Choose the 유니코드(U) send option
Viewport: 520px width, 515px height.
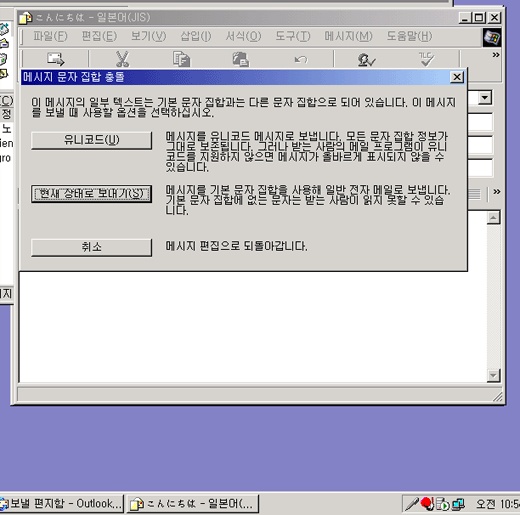91,140
